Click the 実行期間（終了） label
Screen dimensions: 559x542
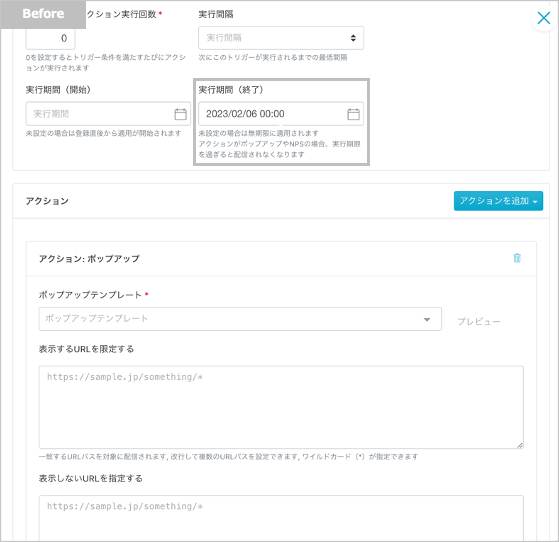tap(231, 90)
